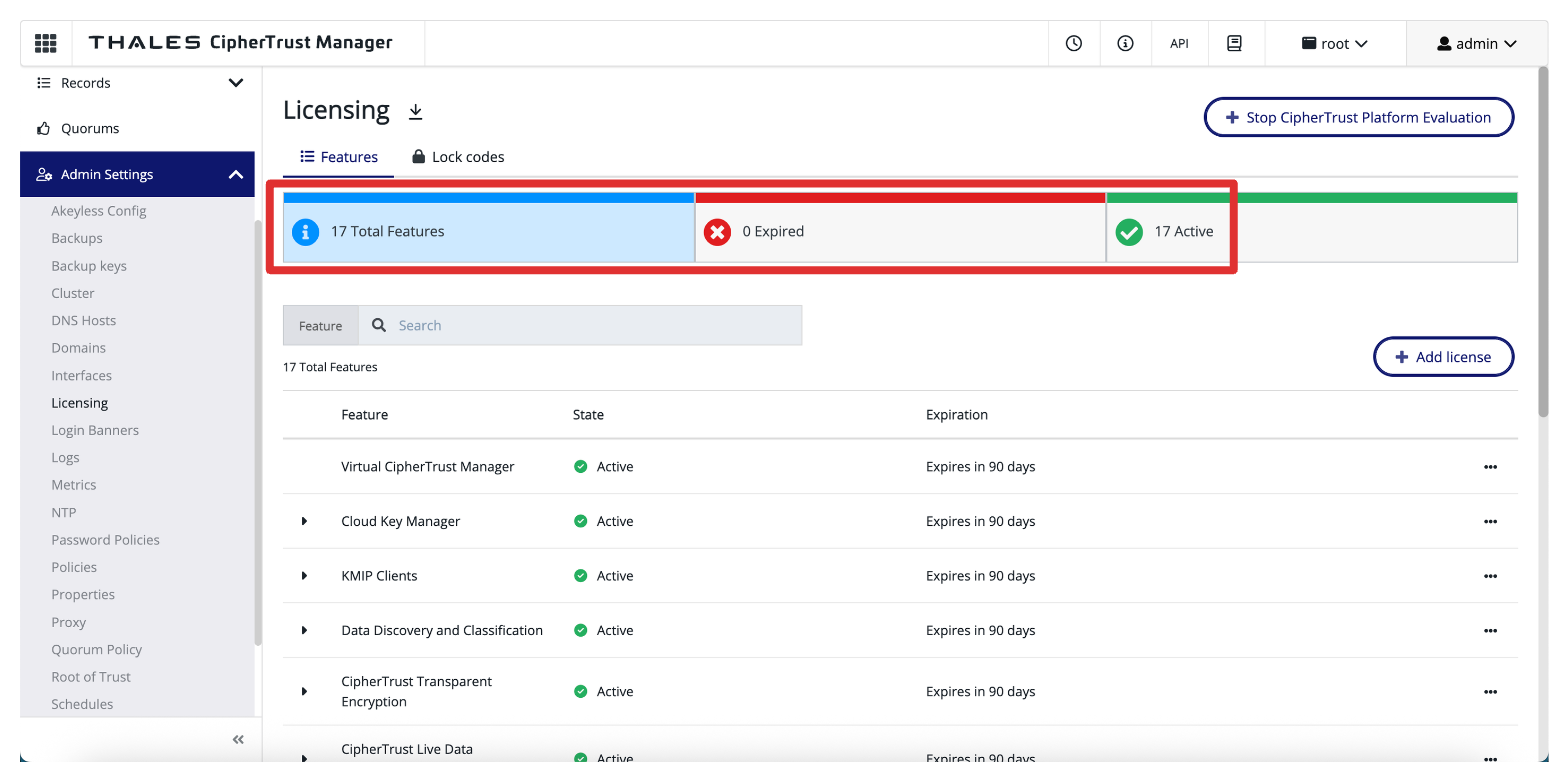
Task: Switch to the Lock codes tab
Action: point(458,157)
